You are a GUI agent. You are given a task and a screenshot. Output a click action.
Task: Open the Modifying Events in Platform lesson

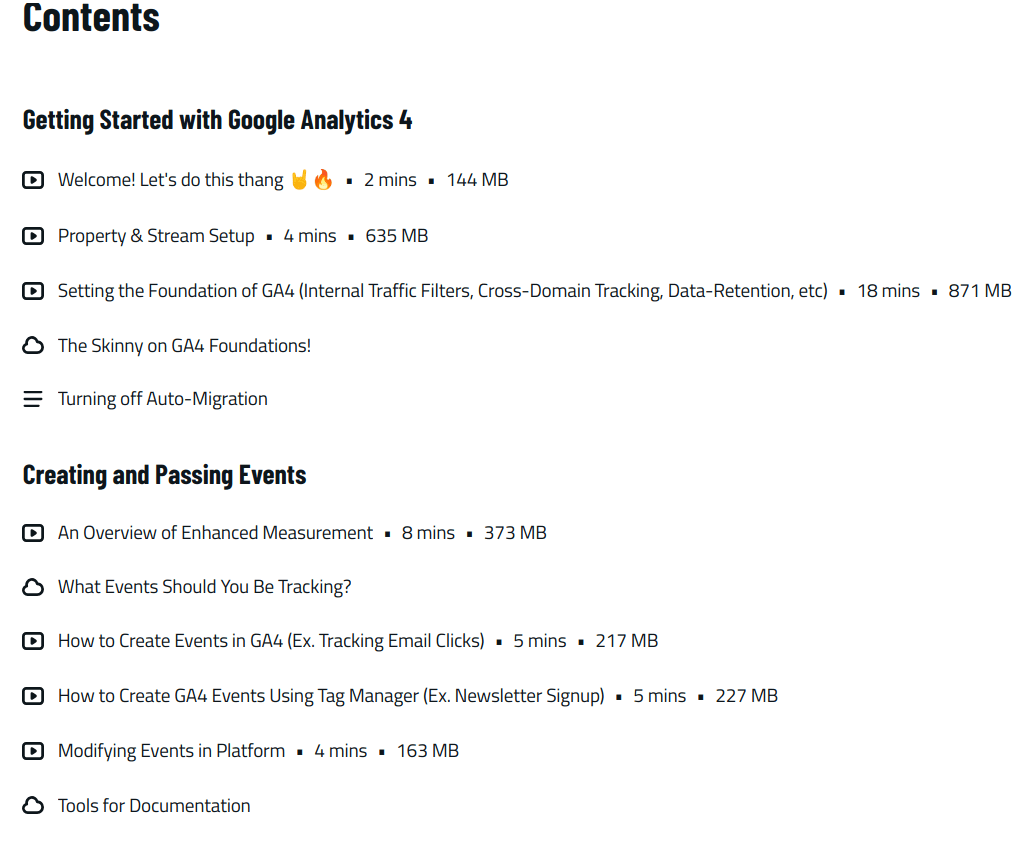pyautogui.click(x=171, y=751)
